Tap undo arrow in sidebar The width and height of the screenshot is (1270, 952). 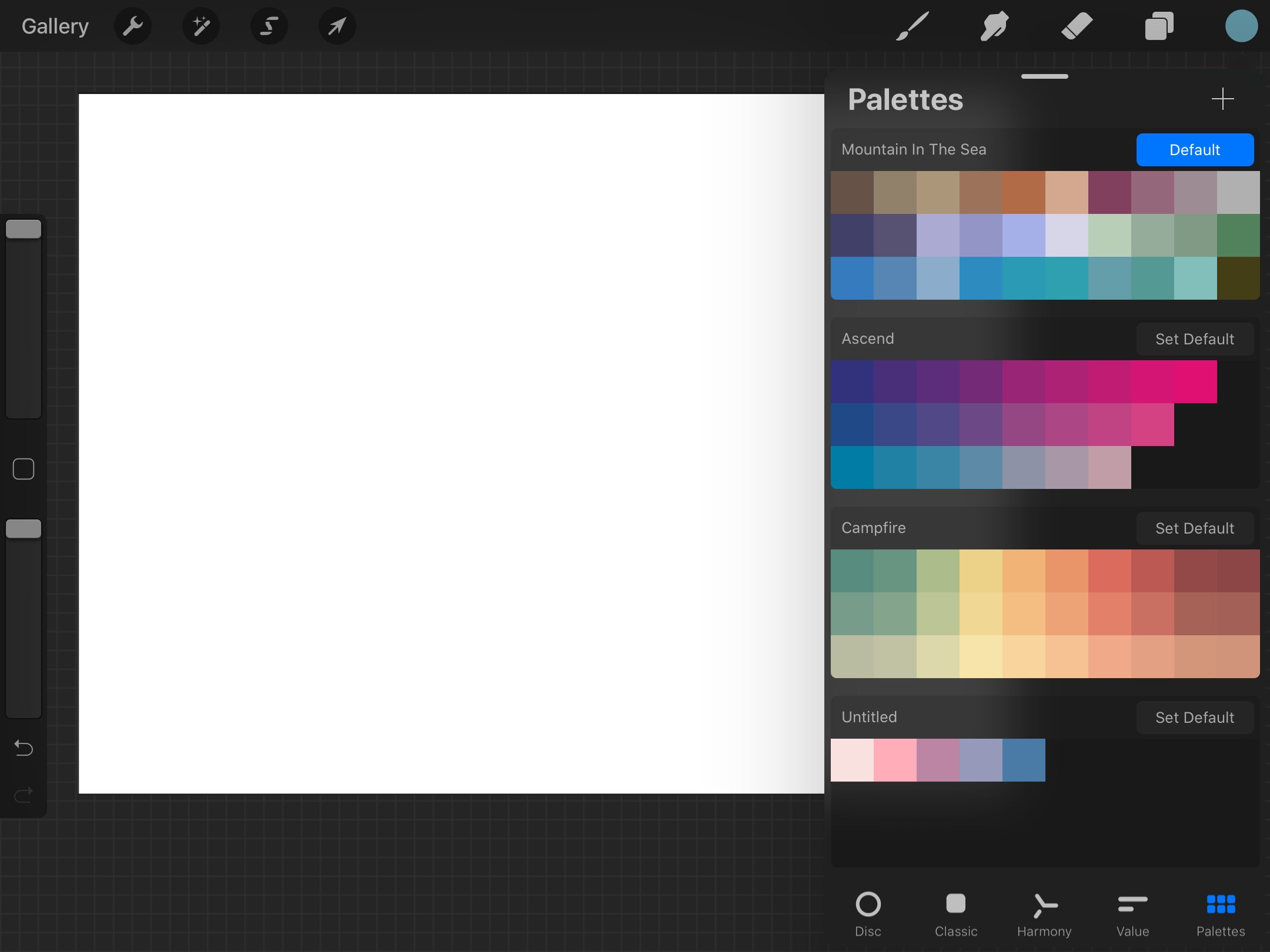(x=23, y=747)
